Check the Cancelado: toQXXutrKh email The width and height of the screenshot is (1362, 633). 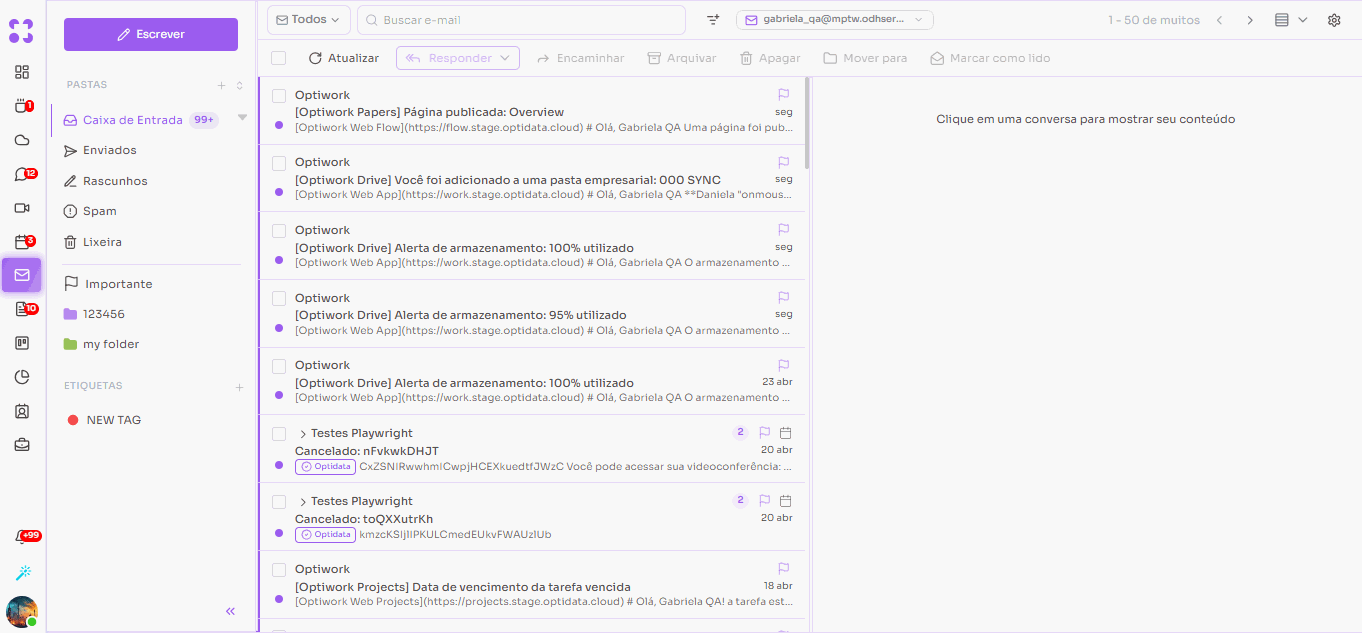(x=280, y=501)
